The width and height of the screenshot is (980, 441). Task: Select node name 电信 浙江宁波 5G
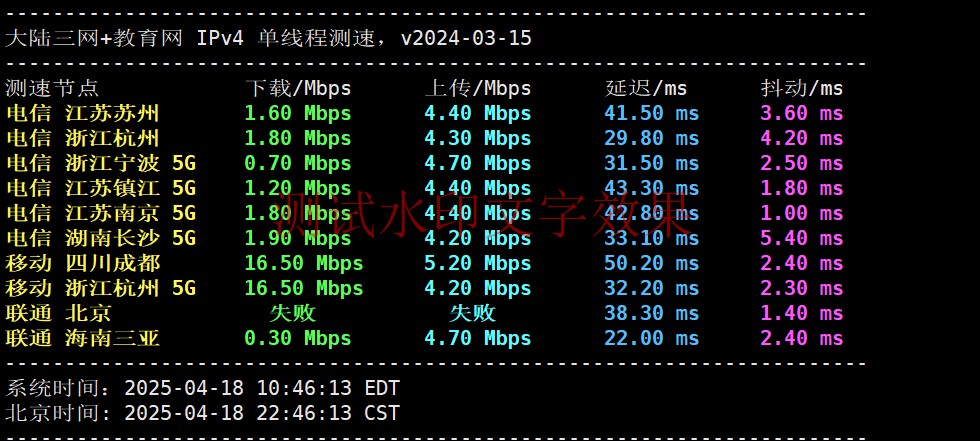pyautogui.click(x=101, y=163)
